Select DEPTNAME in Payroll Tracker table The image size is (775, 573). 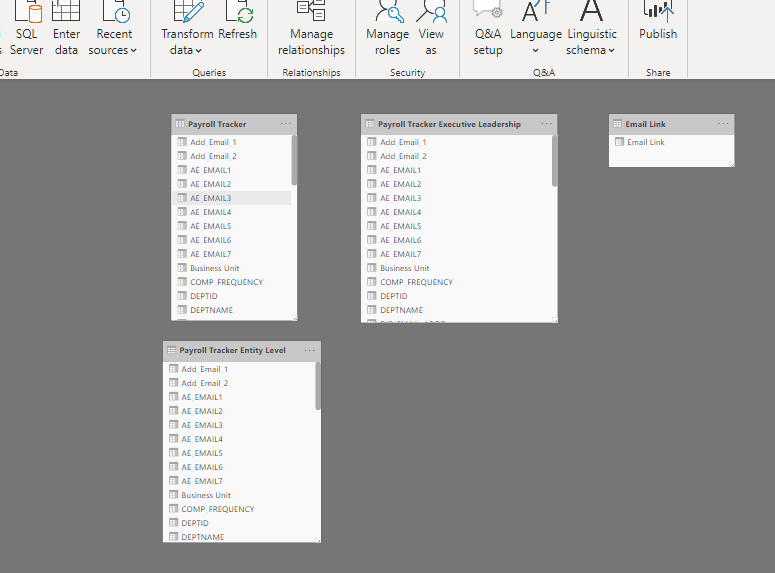(x=231, y=310)
